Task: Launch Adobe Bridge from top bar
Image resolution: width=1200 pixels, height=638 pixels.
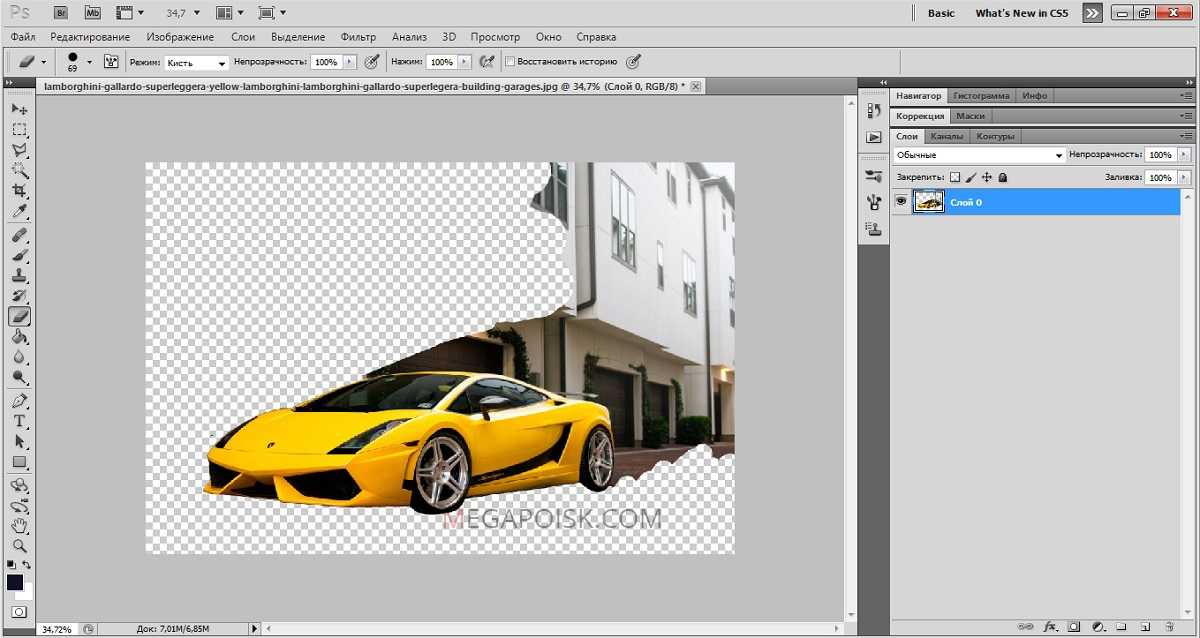Action: click(x=61, y=13)
